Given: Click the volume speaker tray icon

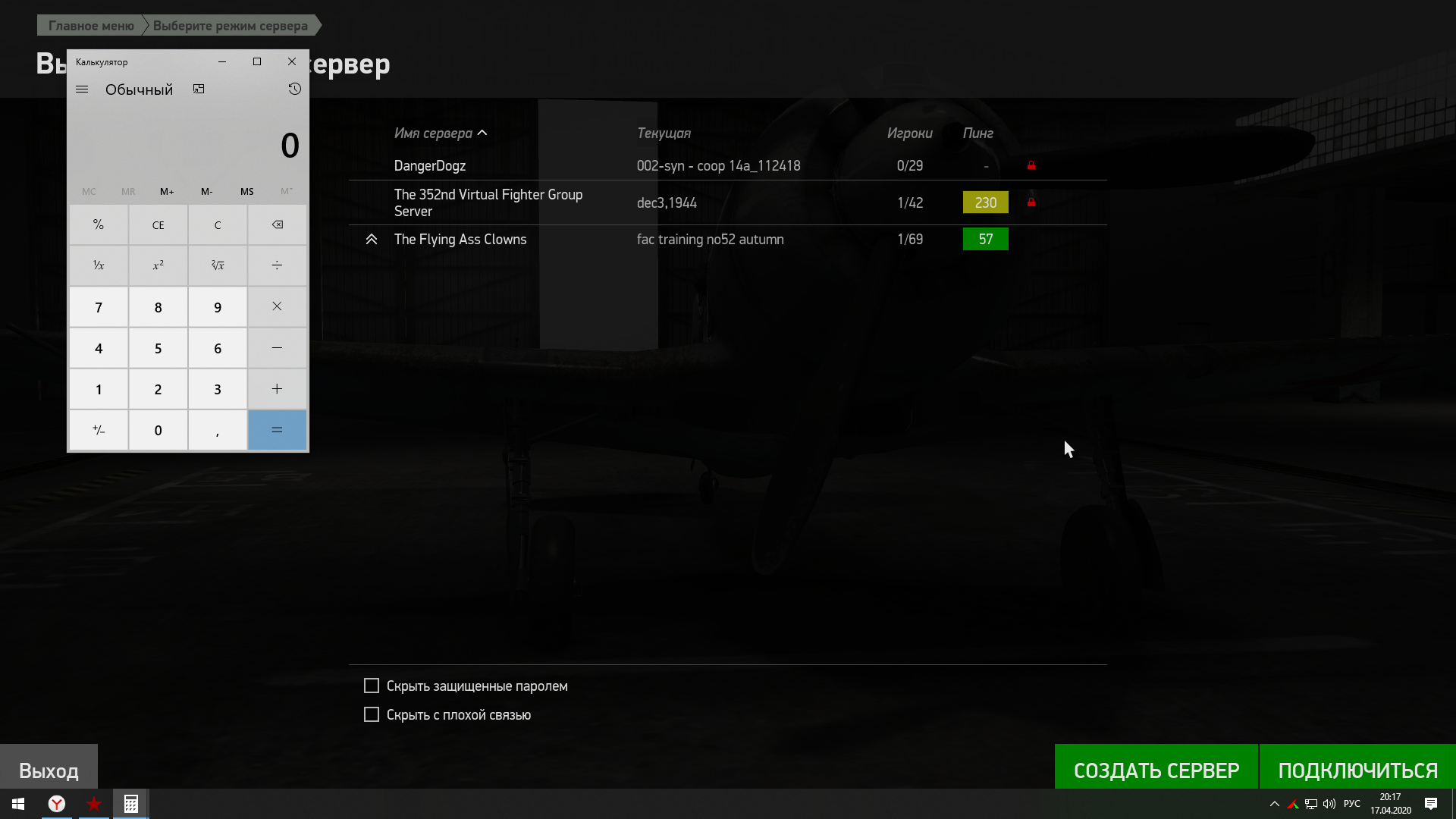Looking at the screenshot, I should tap(1329, 804).
